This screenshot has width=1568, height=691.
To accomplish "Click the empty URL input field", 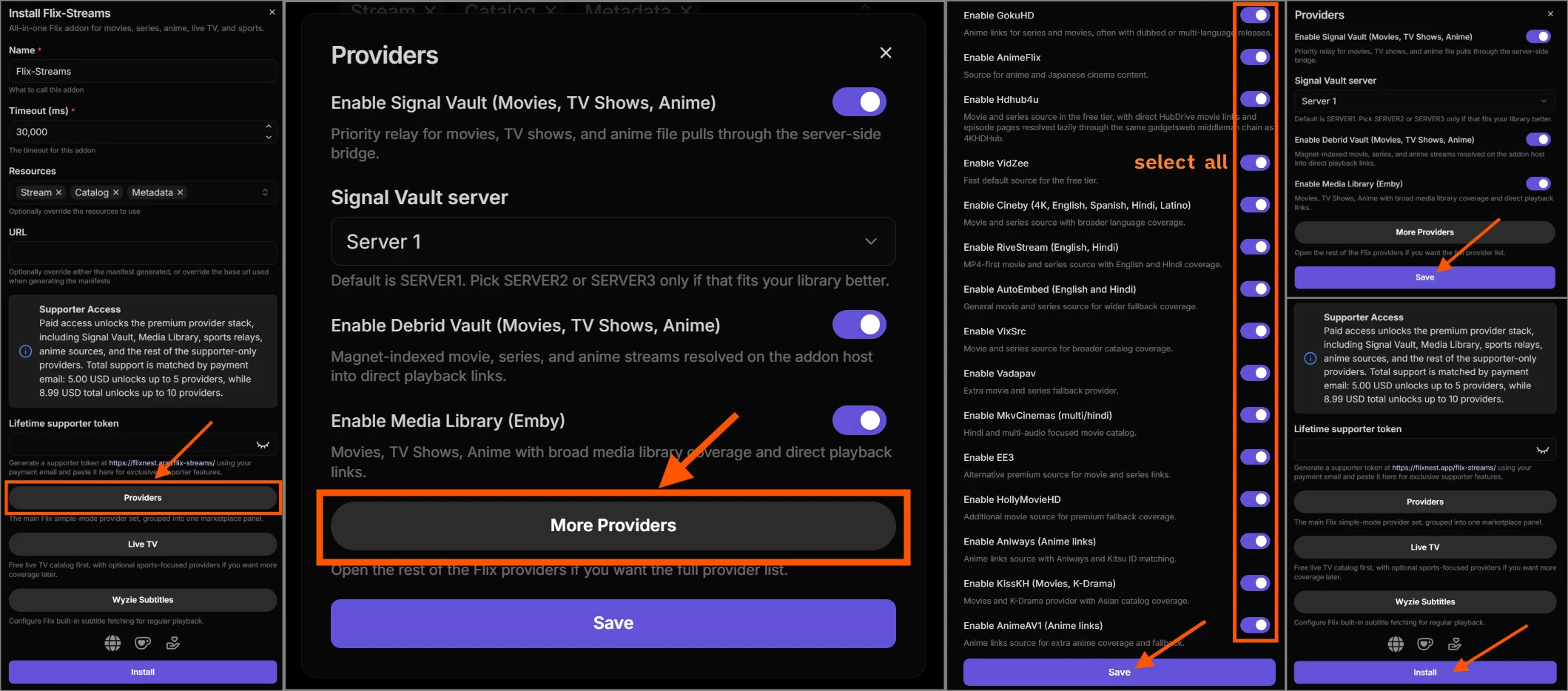I will (143, 253).
